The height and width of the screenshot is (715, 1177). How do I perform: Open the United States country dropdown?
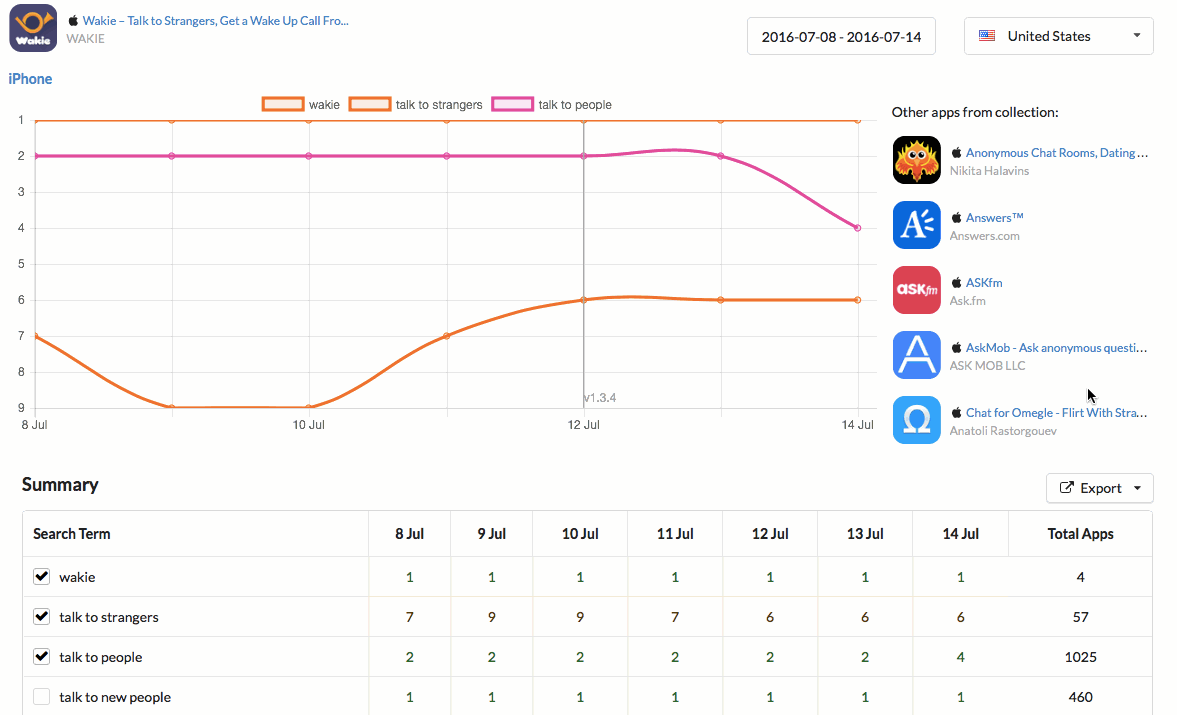1058,36
